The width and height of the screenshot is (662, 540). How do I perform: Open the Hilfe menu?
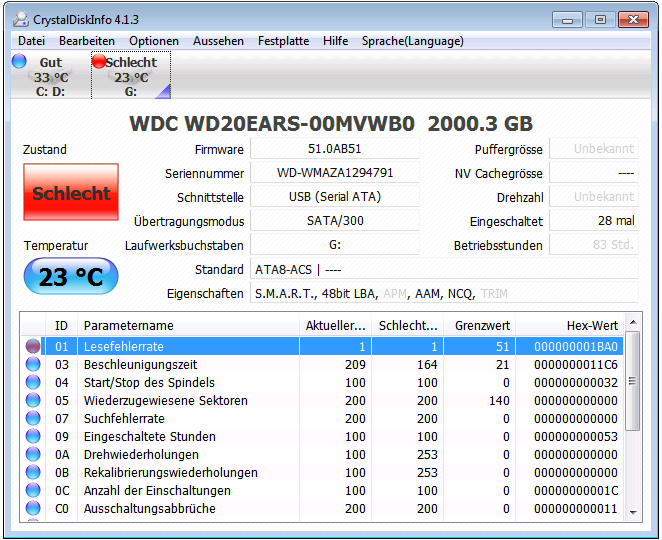[336, 41]
